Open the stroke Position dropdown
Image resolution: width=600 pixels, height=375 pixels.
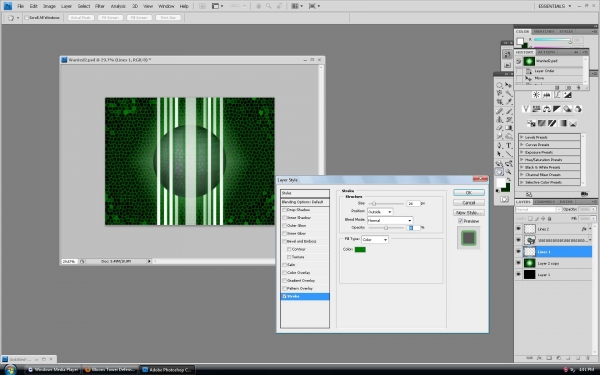[380, 212]
